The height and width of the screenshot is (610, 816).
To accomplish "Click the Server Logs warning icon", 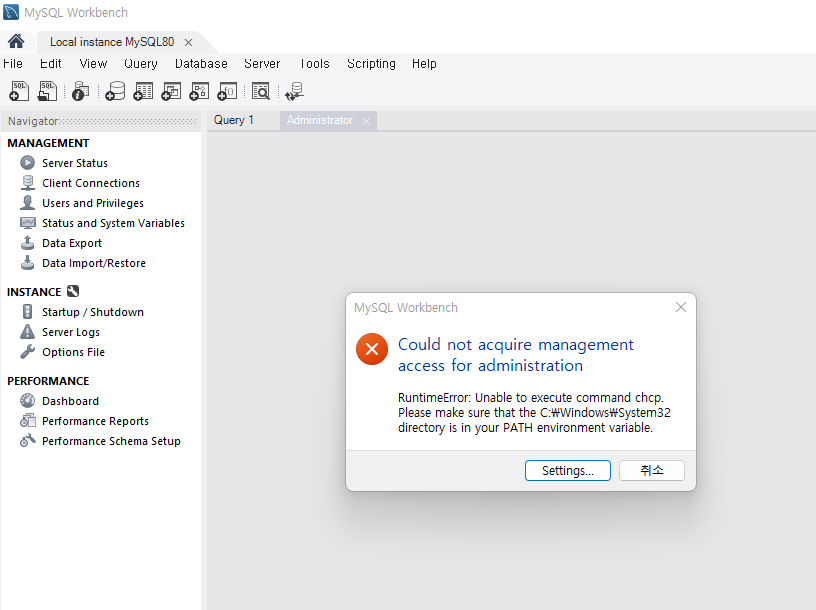I will tap(28, 332).
